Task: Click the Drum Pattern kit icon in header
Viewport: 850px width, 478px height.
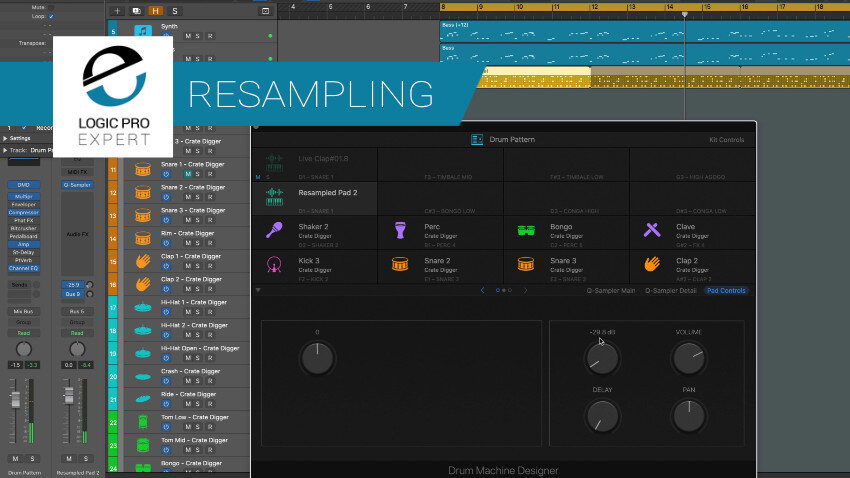Action: coord(477,140)
